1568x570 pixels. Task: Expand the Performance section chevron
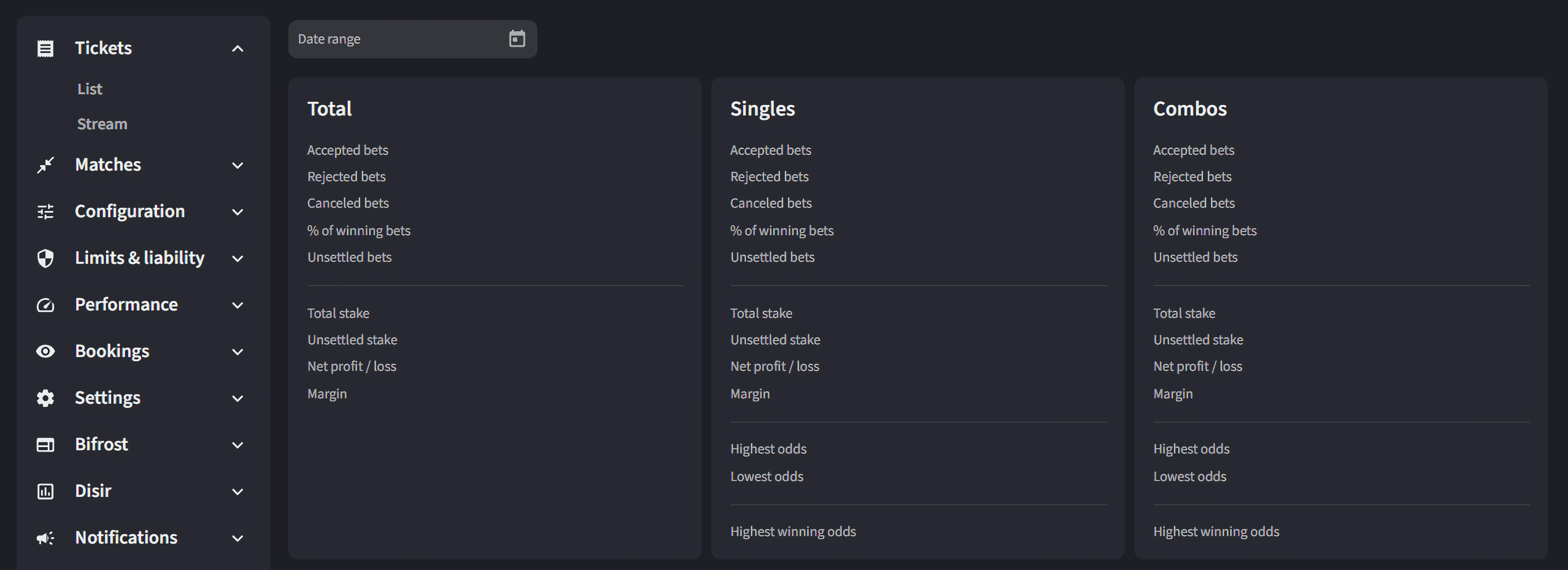[x=238, y=305]
